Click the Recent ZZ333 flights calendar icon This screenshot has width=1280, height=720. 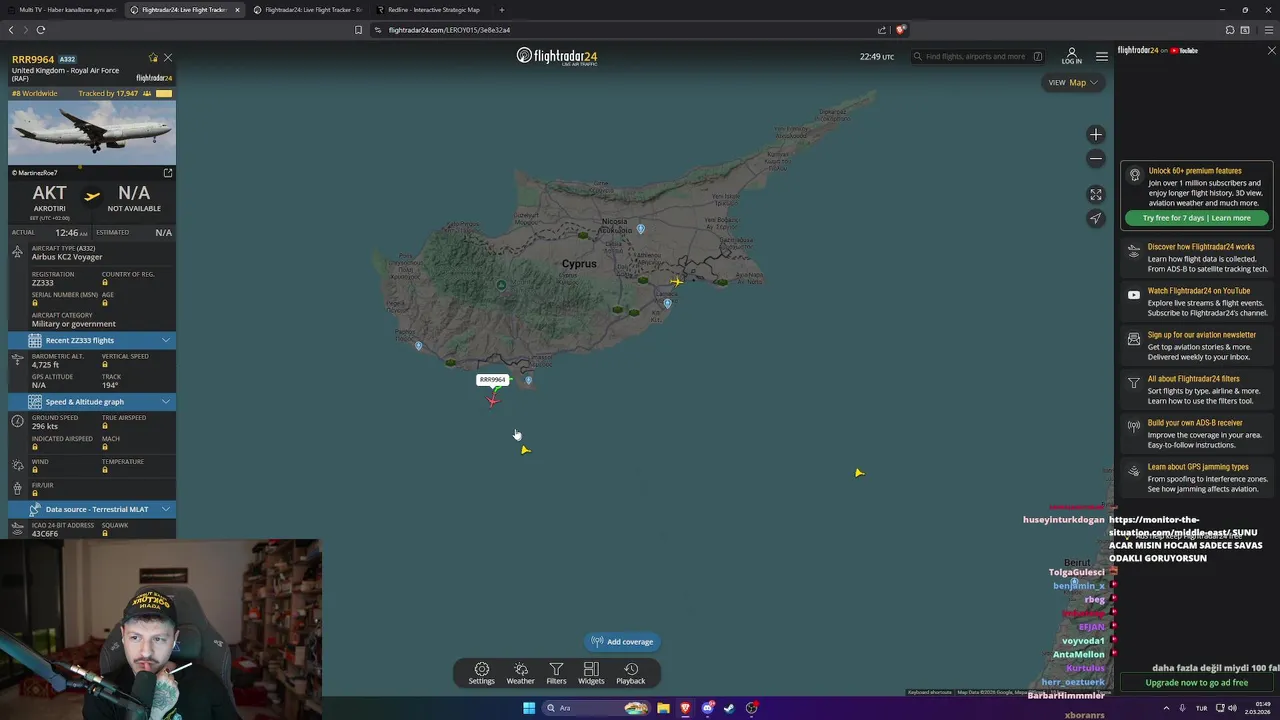point(35,341)
